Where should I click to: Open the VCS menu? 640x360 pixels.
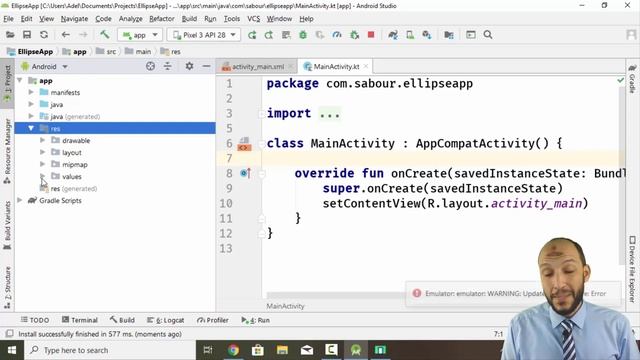pyautogui.click(x=253, y=19)
